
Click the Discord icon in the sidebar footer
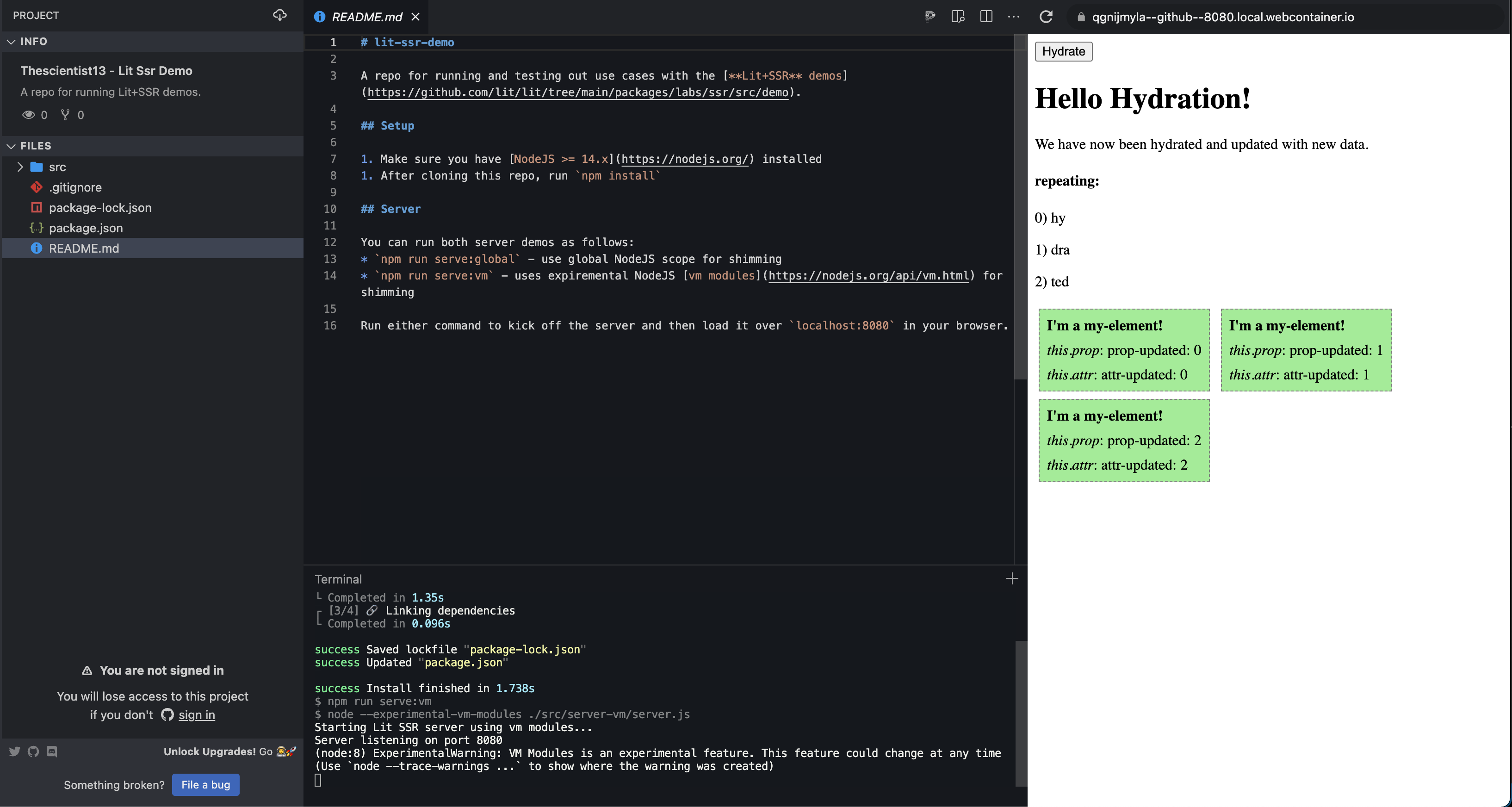click(52, 751)
